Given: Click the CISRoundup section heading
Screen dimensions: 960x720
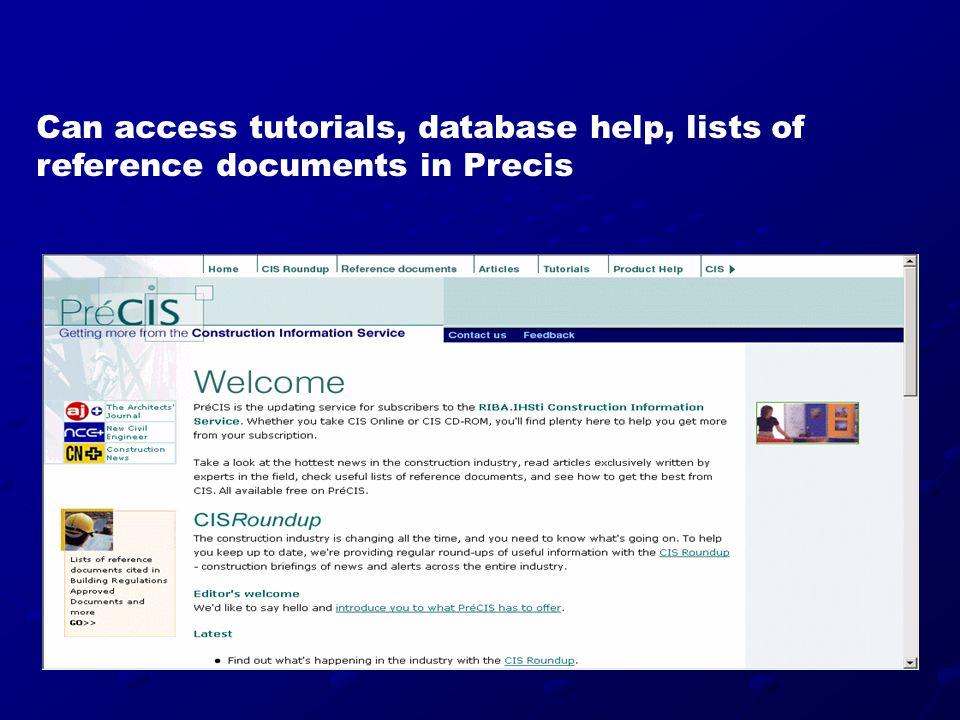Looking at the screenshot, I should [x=257, y=520].
